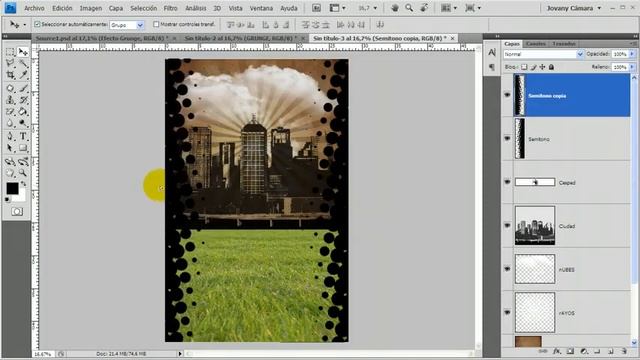
Task: Select the Path Selection tool
Action: point(10,149)
